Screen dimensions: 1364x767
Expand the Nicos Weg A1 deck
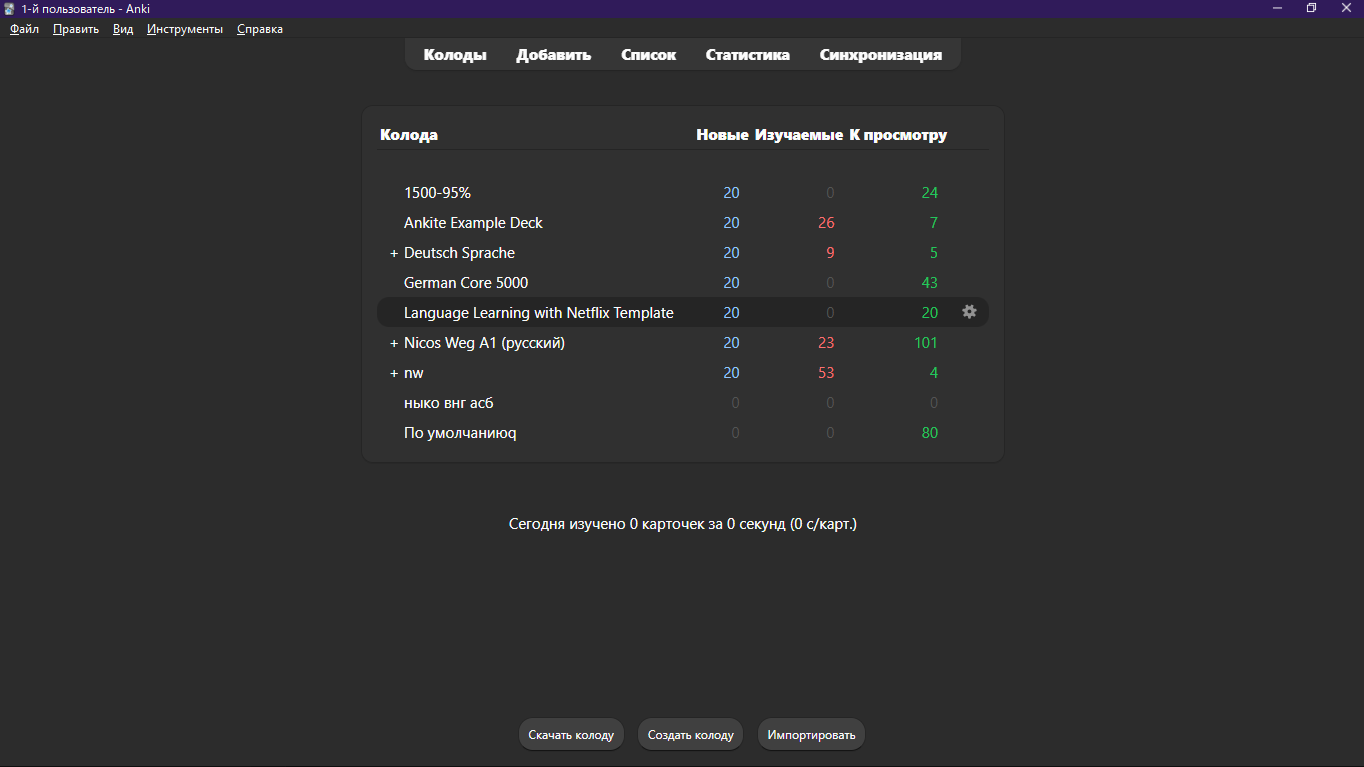click(394, 343)
